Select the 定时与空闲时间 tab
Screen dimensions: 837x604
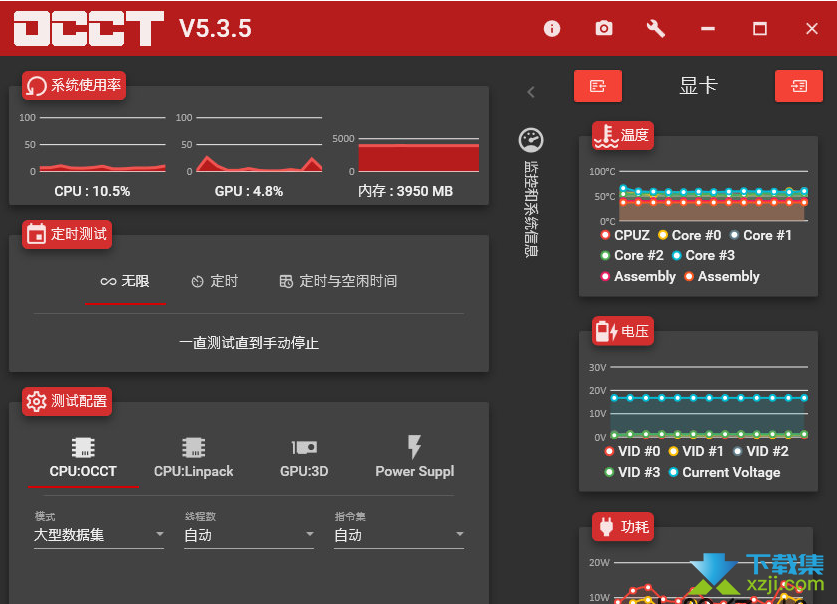(x=338, y=281)
